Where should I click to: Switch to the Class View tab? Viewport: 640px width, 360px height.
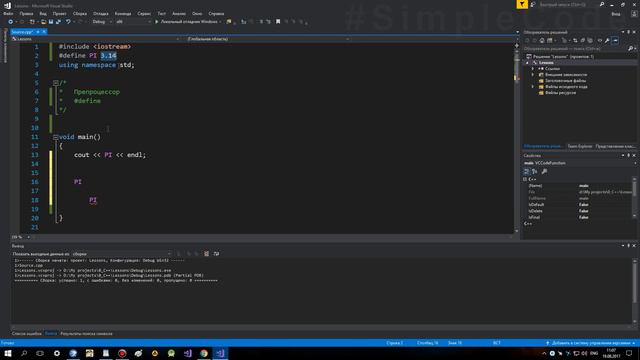click(x=616, y=146)
